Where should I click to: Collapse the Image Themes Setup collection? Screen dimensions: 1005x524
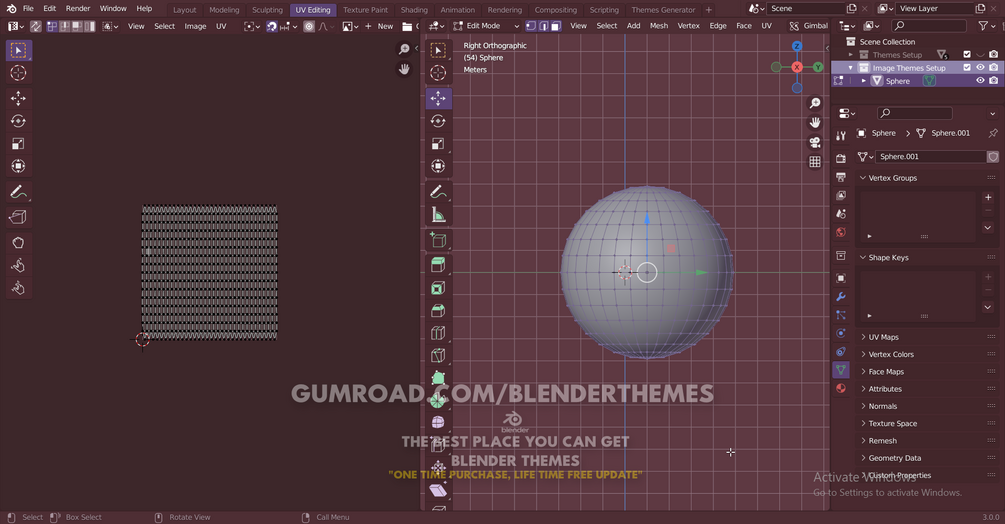click(x=851, y=67)
